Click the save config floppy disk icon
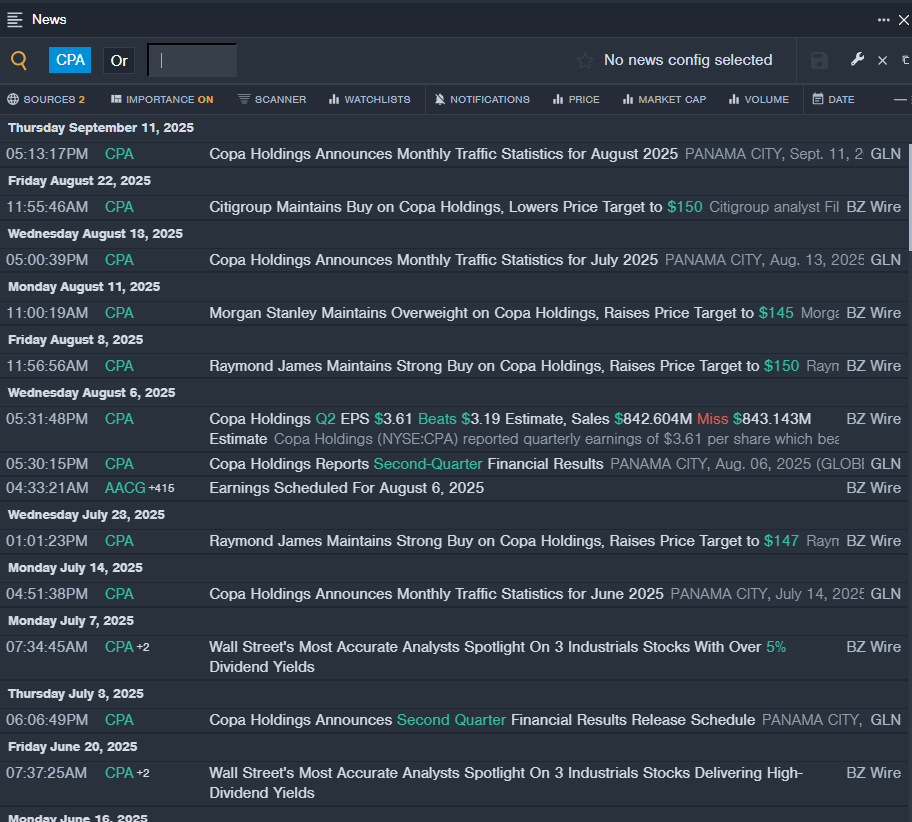 click(819, 61)
